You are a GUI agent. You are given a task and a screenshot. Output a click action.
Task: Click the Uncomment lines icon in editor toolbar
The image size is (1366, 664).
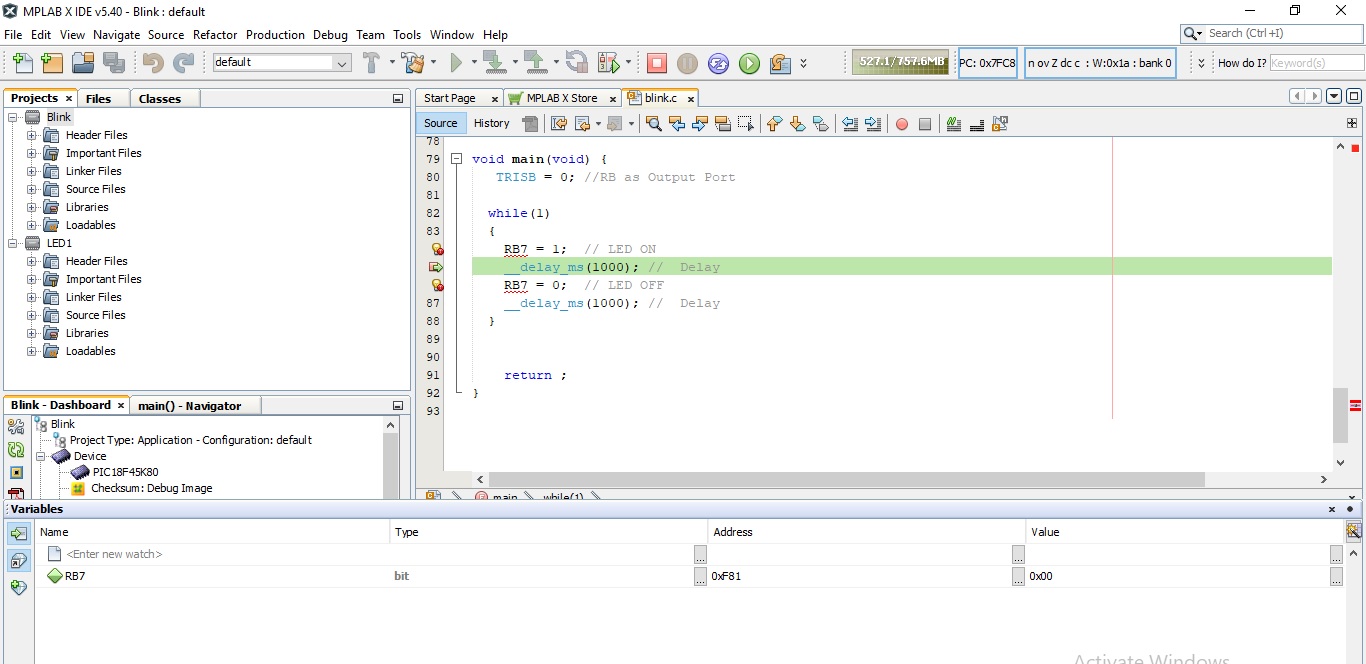point(977,124)
